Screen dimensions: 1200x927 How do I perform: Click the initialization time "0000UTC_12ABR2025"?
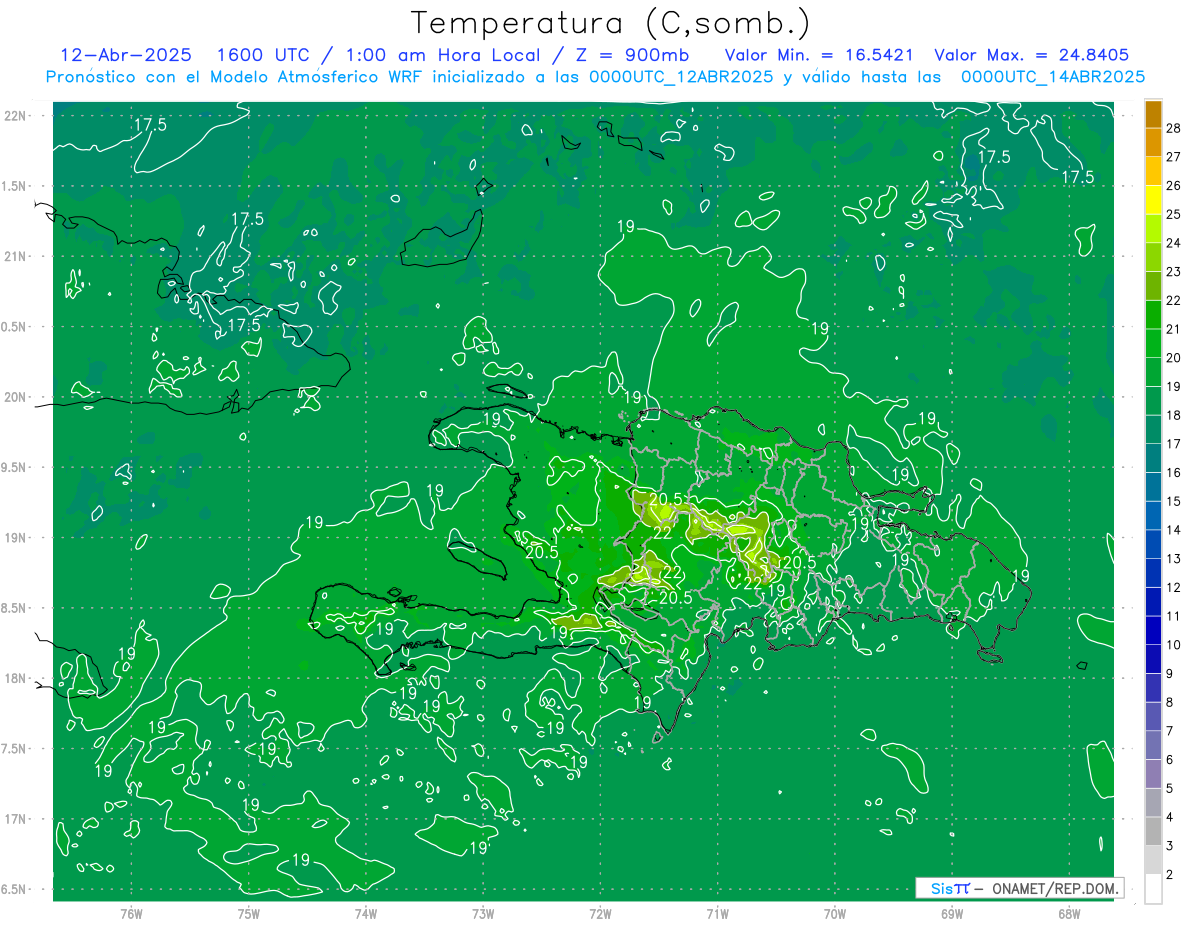681,77
